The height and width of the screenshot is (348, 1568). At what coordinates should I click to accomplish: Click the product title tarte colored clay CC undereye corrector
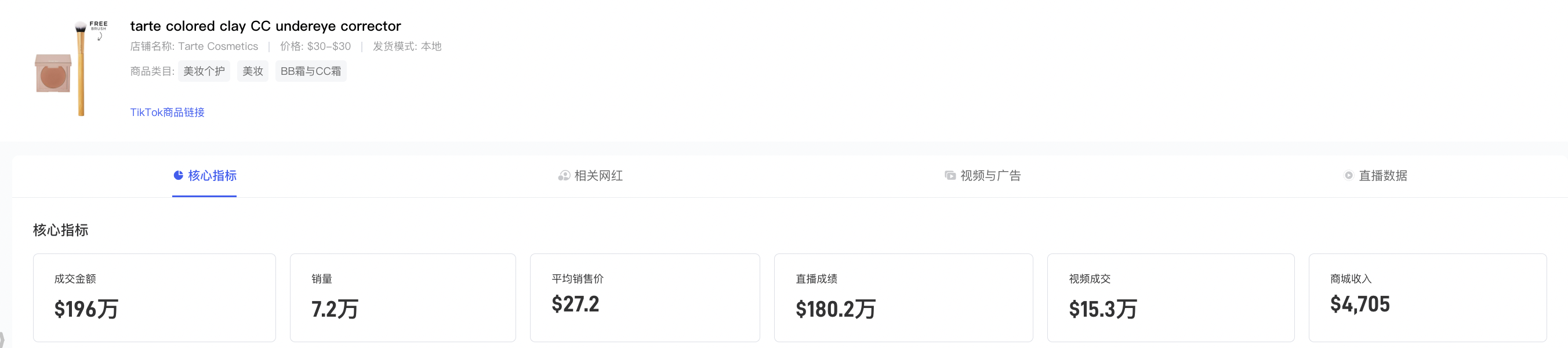(266, 26)
